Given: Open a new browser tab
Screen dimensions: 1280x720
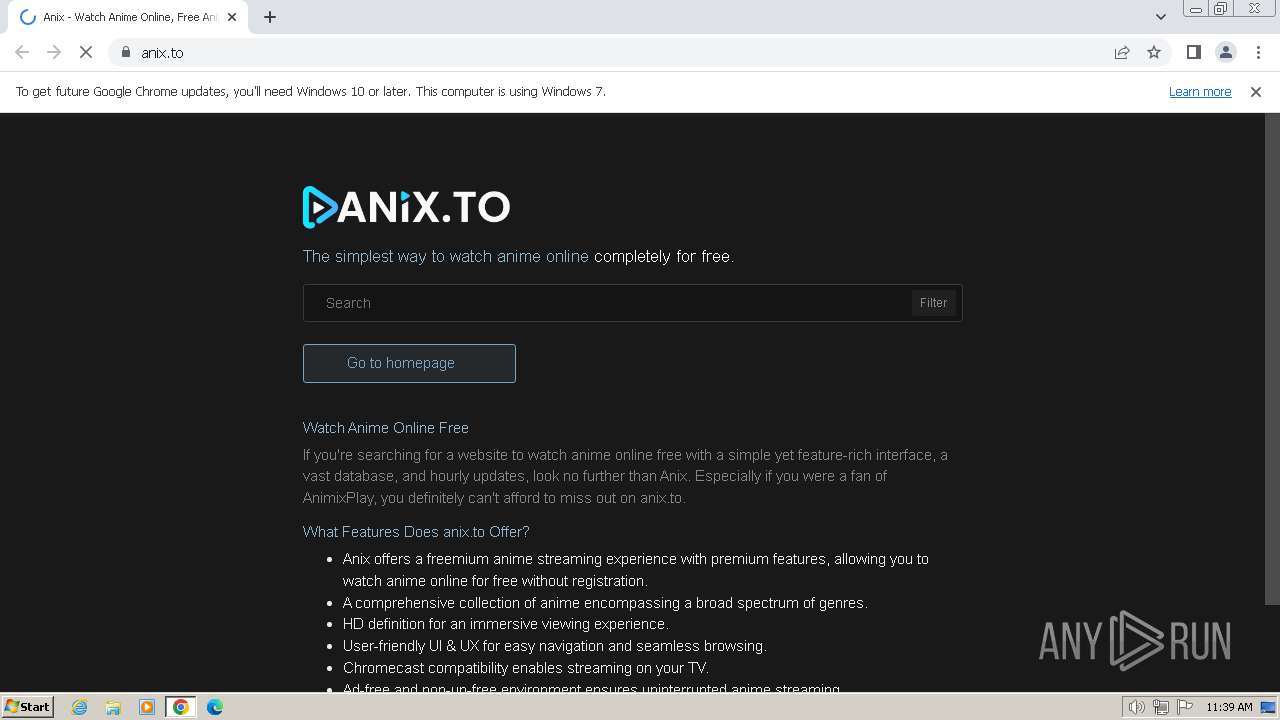Looking at the screenshot, I should point(270,17).
